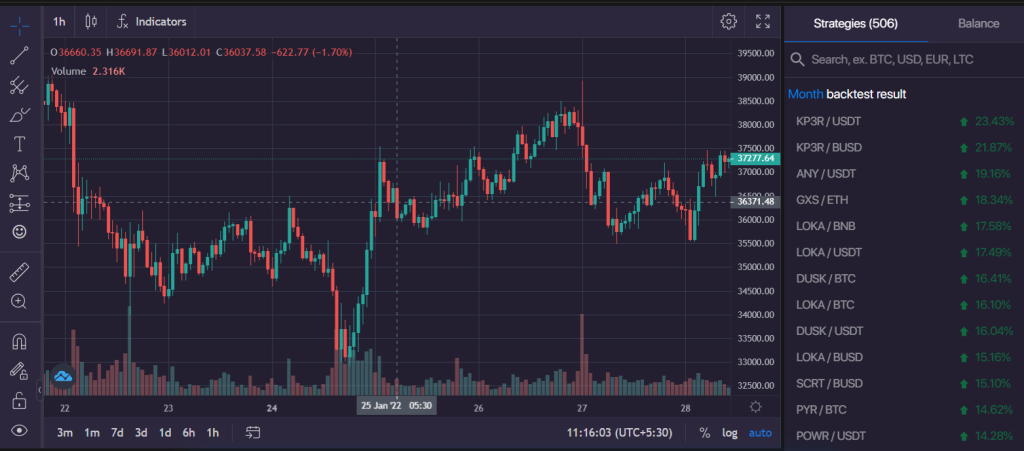Activate the ruler measure tool
This screenshot has width=1024, height=451.
[20, 272]
